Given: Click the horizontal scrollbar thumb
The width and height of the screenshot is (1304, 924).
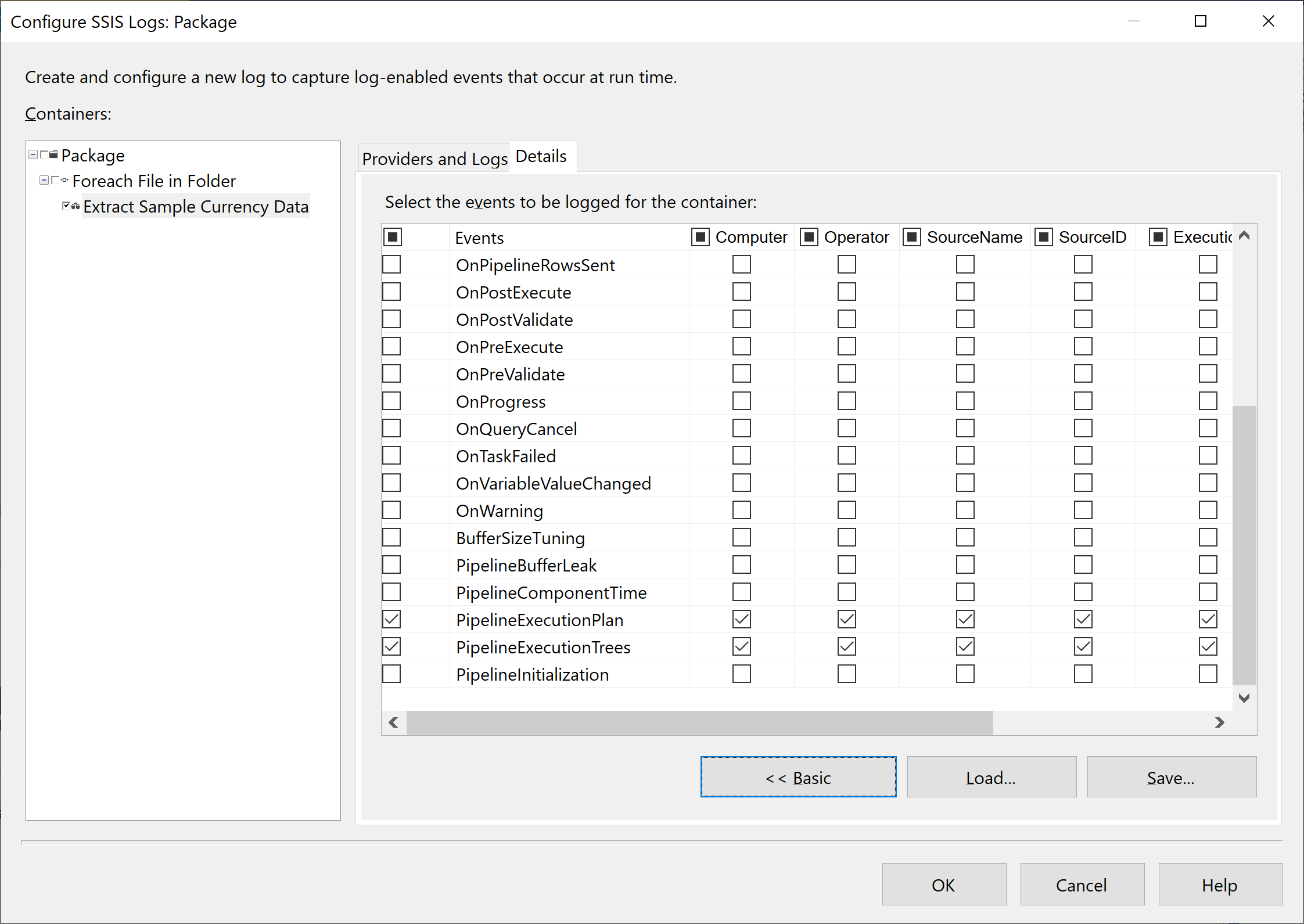Looking at the screenshot, I should click(x=699, y=722).
